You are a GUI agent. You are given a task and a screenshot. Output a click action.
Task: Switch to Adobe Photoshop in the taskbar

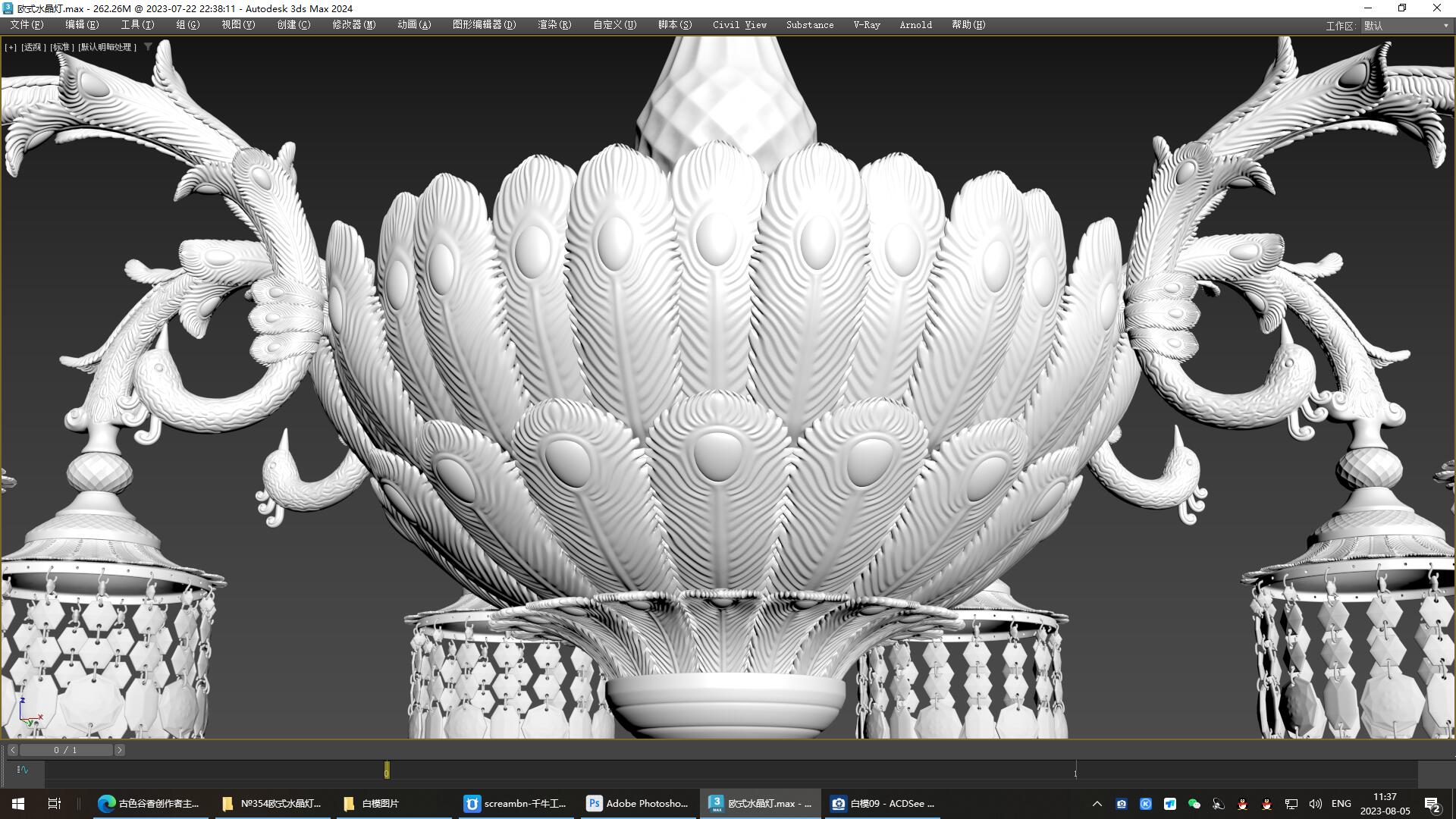(637, 803)
